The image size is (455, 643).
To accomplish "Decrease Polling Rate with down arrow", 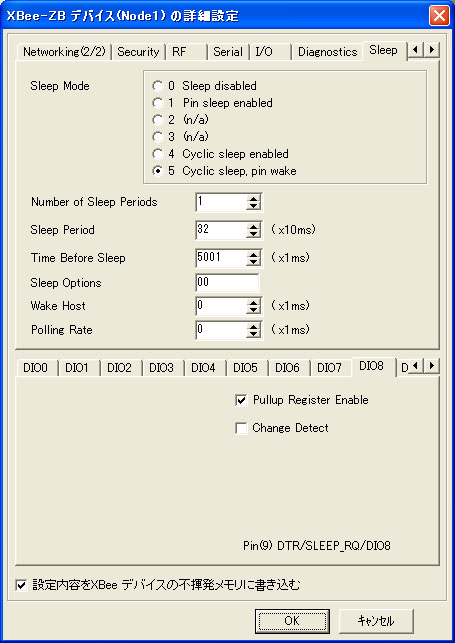I will [254, 334].
